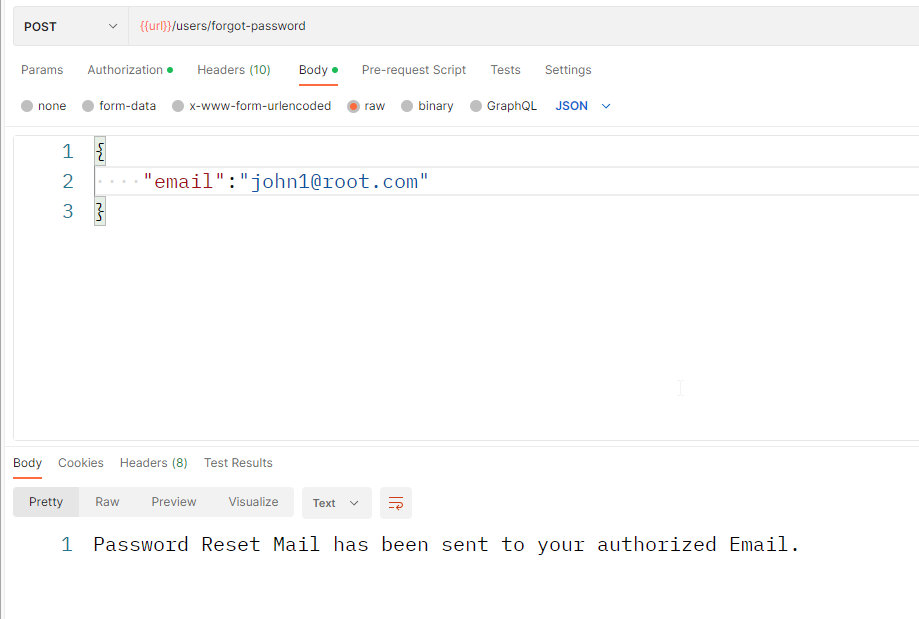Open the Visualize response view
Viewport: 919px width, 619px height.
pos(253,502)
